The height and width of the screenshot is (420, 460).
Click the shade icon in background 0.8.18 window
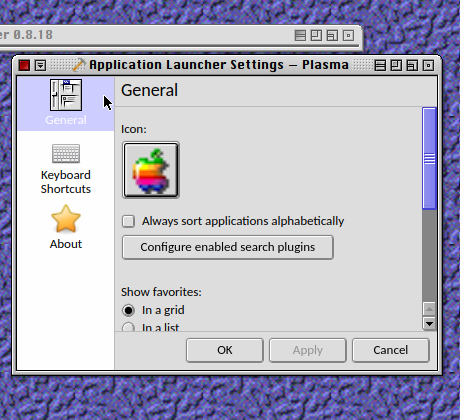[x=300, y=35]
